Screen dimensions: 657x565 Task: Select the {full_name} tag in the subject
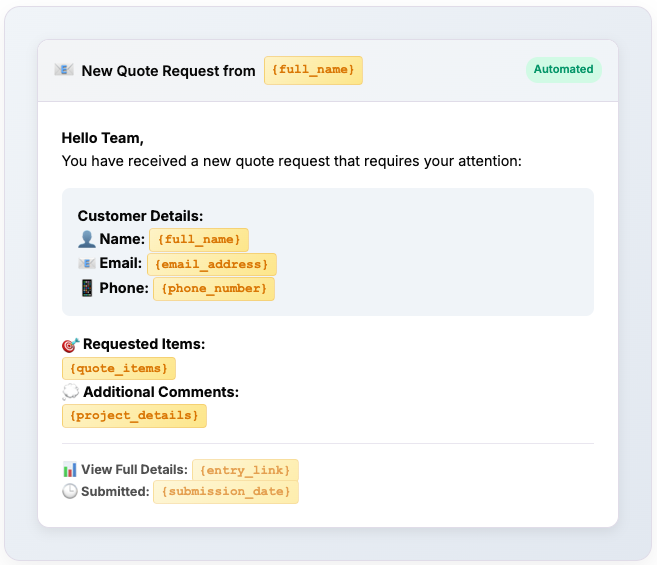[313, 70]
